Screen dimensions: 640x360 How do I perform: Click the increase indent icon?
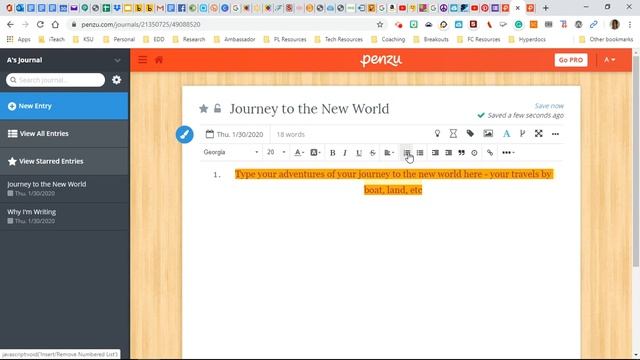coord(449,153)
